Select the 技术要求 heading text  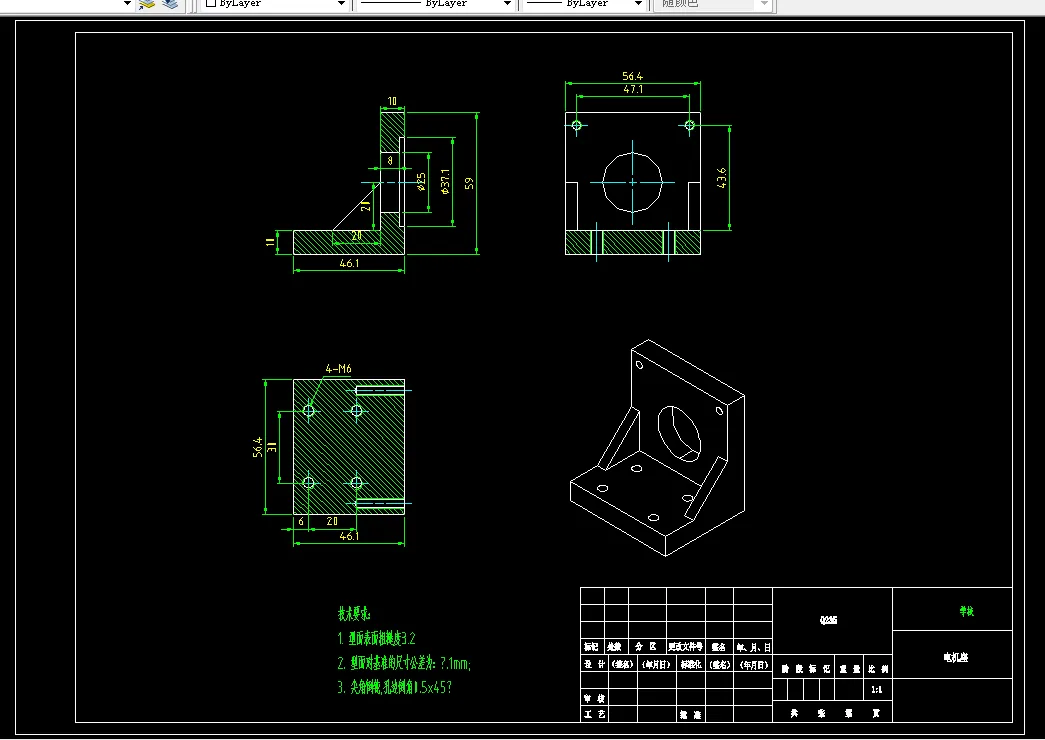tap(354, 613)
